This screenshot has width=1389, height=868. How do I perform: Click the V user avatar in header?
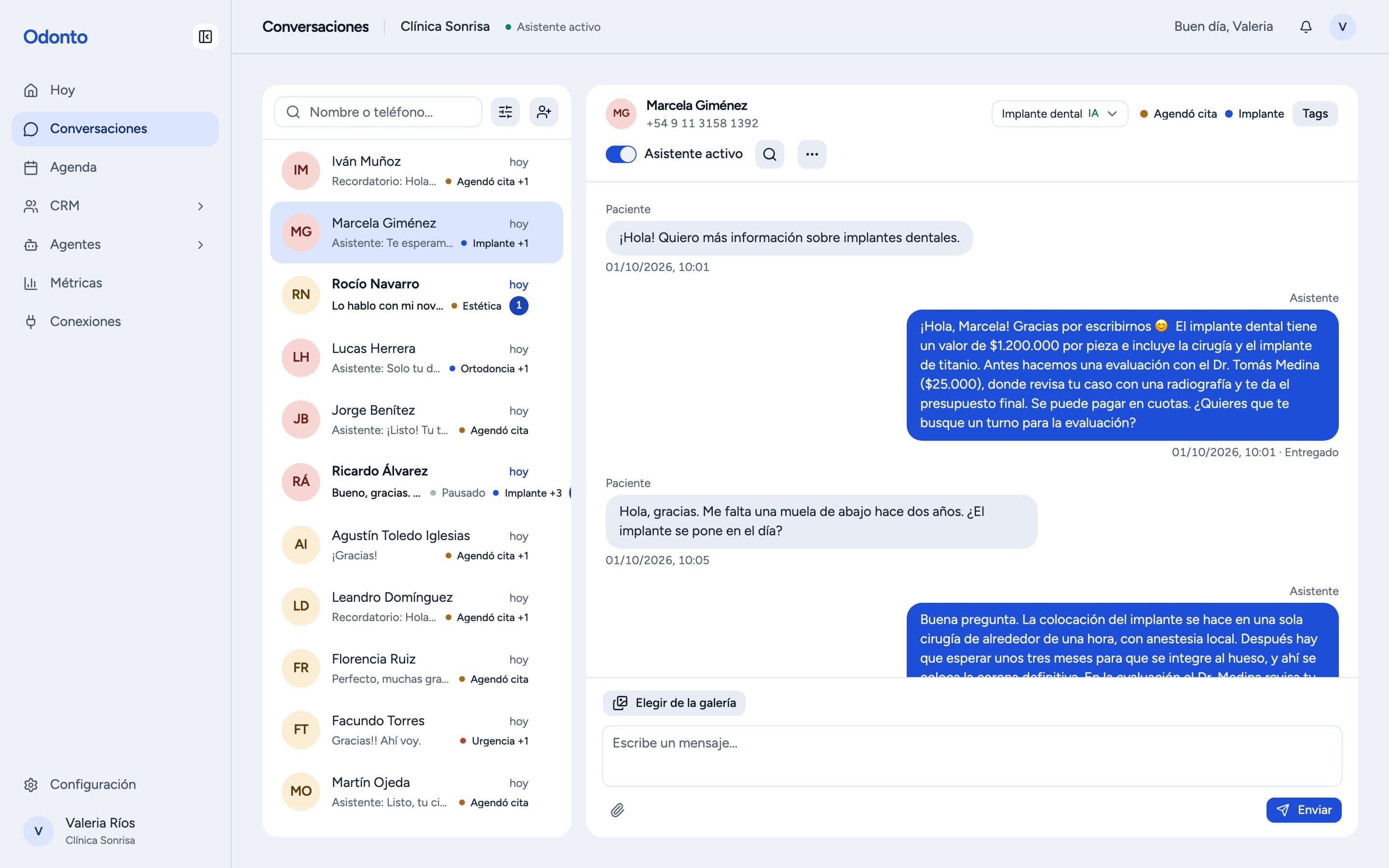(1342, 27)
